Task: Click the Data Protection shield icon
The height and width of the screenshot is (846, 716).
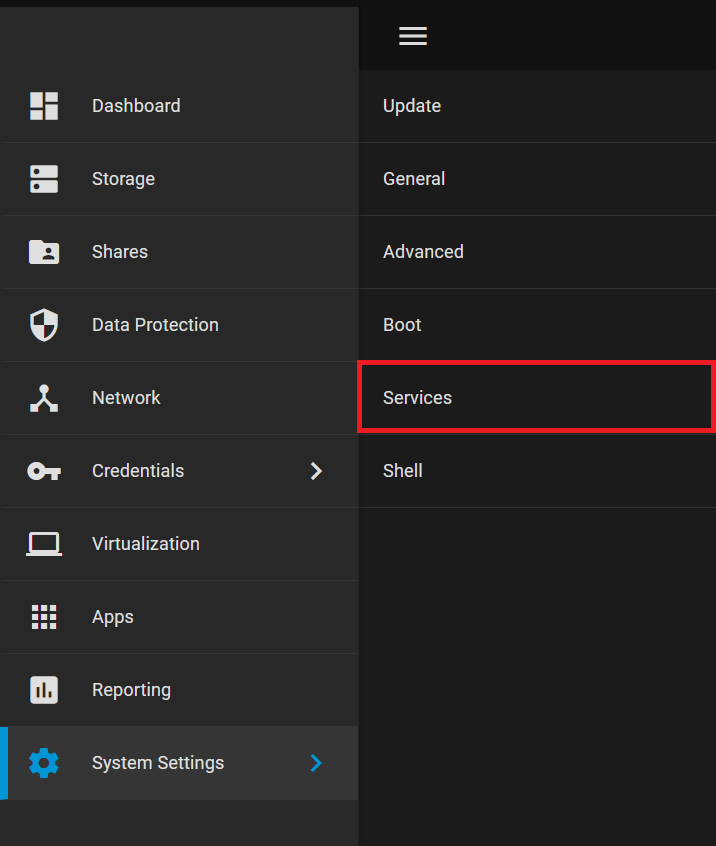Action: click(44, 325)
